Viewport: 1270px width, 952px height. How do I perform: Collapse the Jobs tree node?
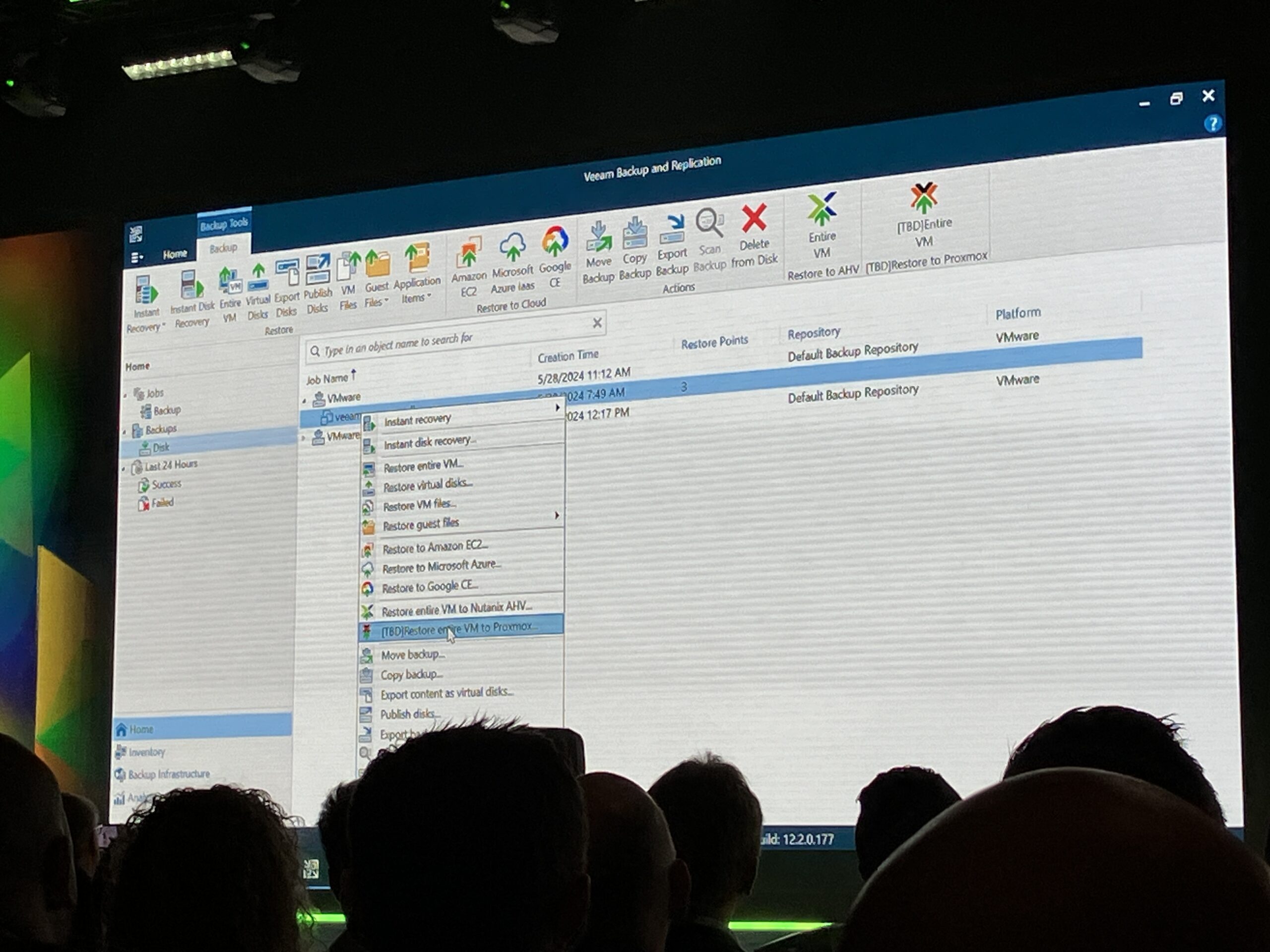[x=125, y=396]
